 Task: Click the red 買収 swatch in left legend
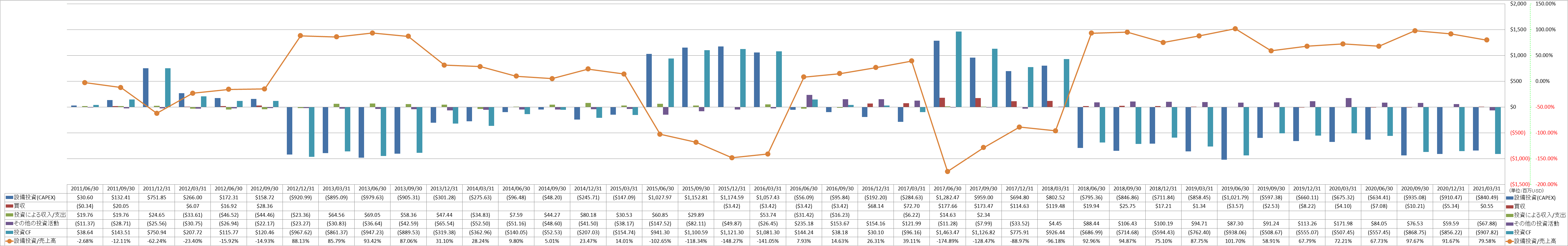[x=9, y=206]
